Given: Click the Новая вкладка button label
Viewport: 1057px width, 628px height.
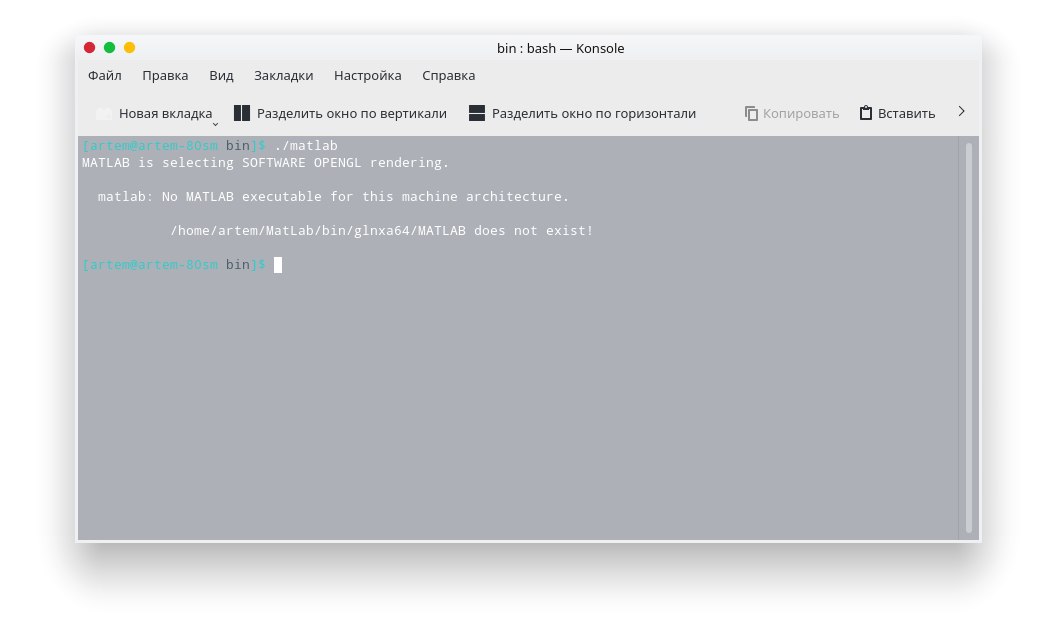Looking at the screenshot, I should pos(165,113).
